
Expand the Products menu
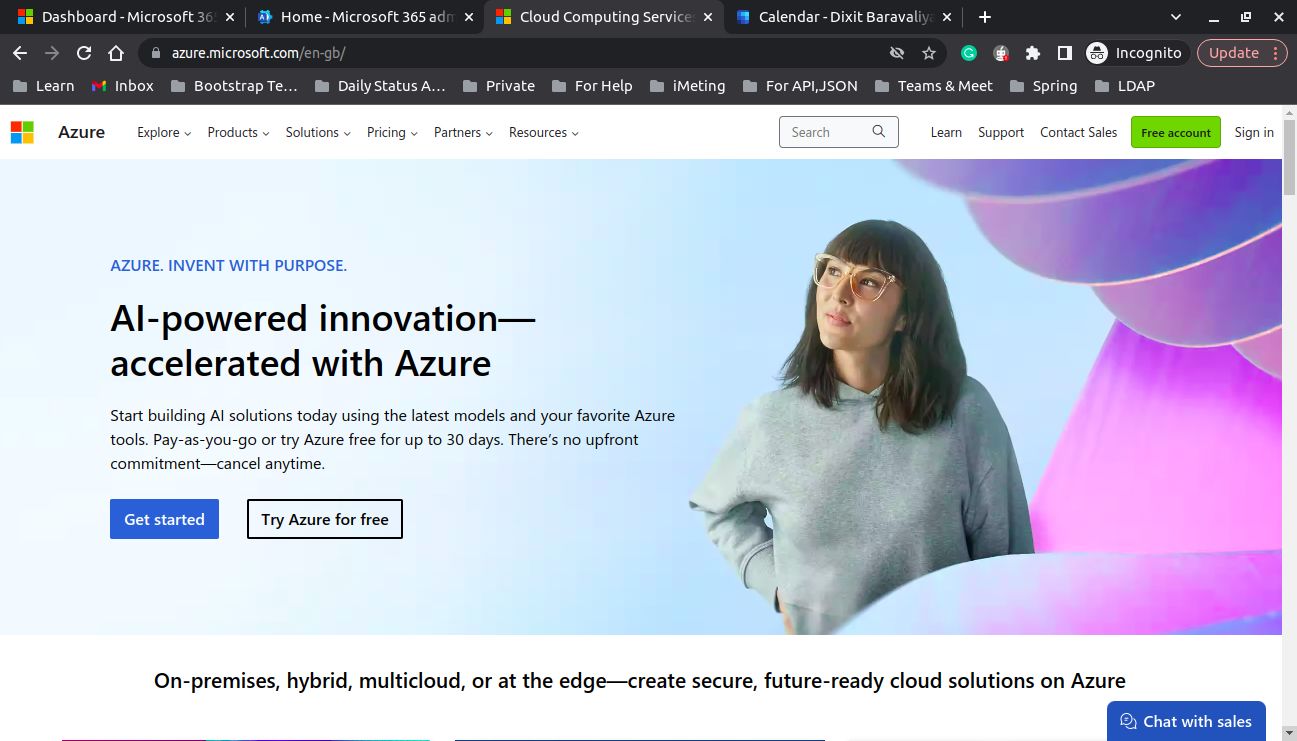coord(238,132)
